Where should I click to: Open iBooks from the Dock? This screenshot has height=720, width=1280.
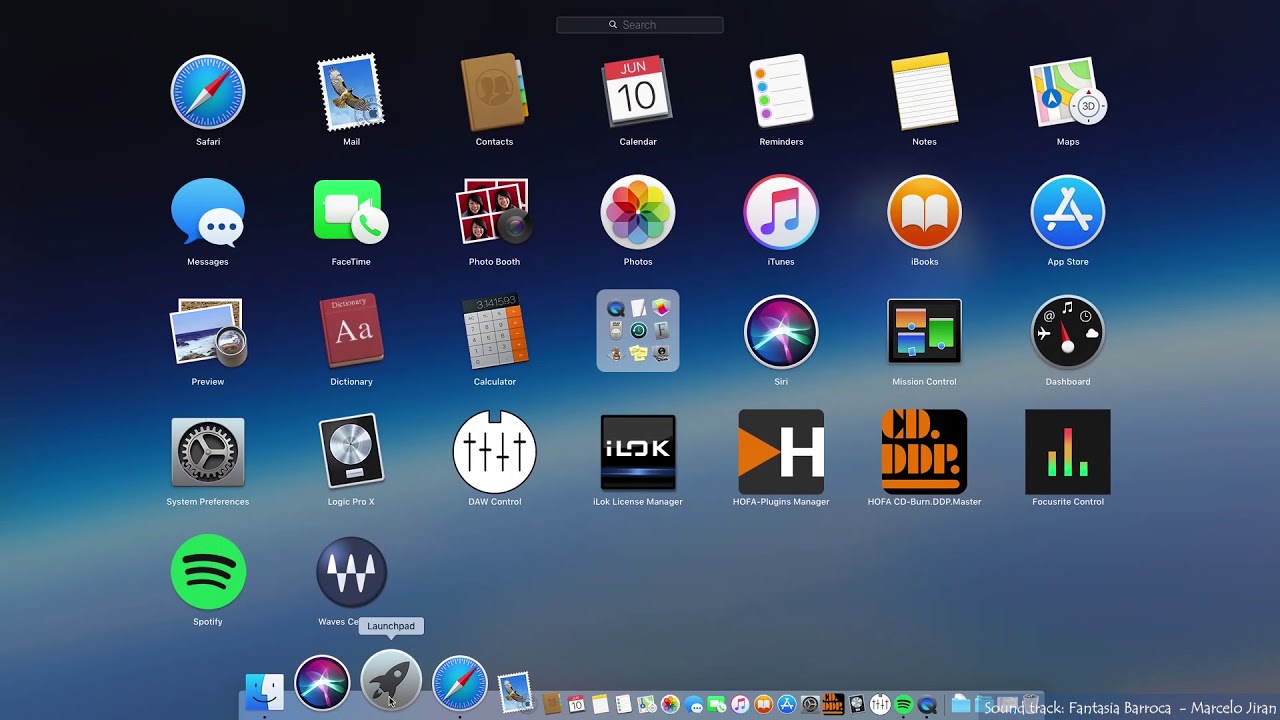click(x=764, y=705)
